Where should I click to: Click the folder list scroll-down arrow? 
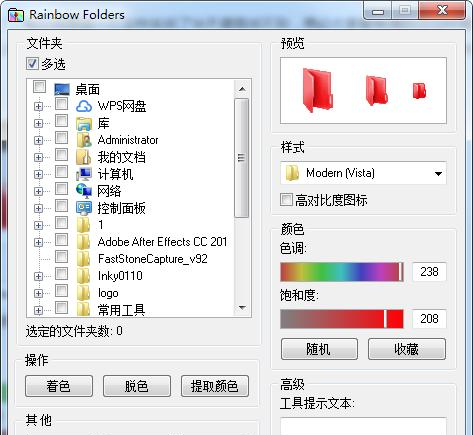click(242, 307)
